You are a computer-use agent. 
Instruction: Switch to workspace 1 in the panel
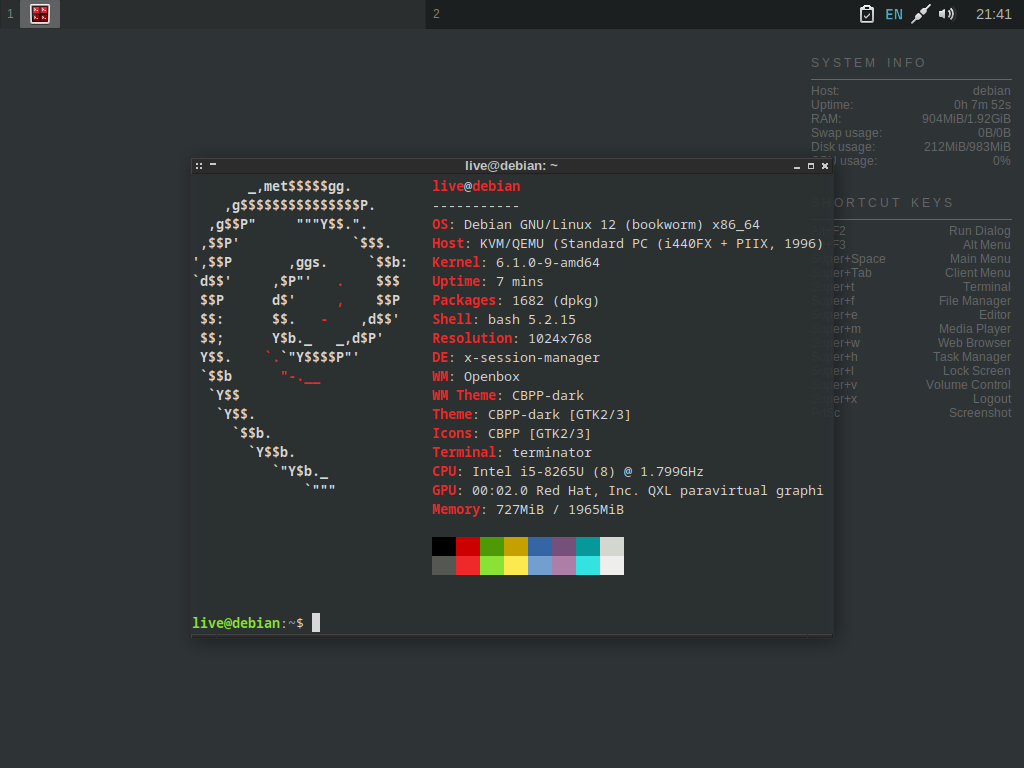10,14
